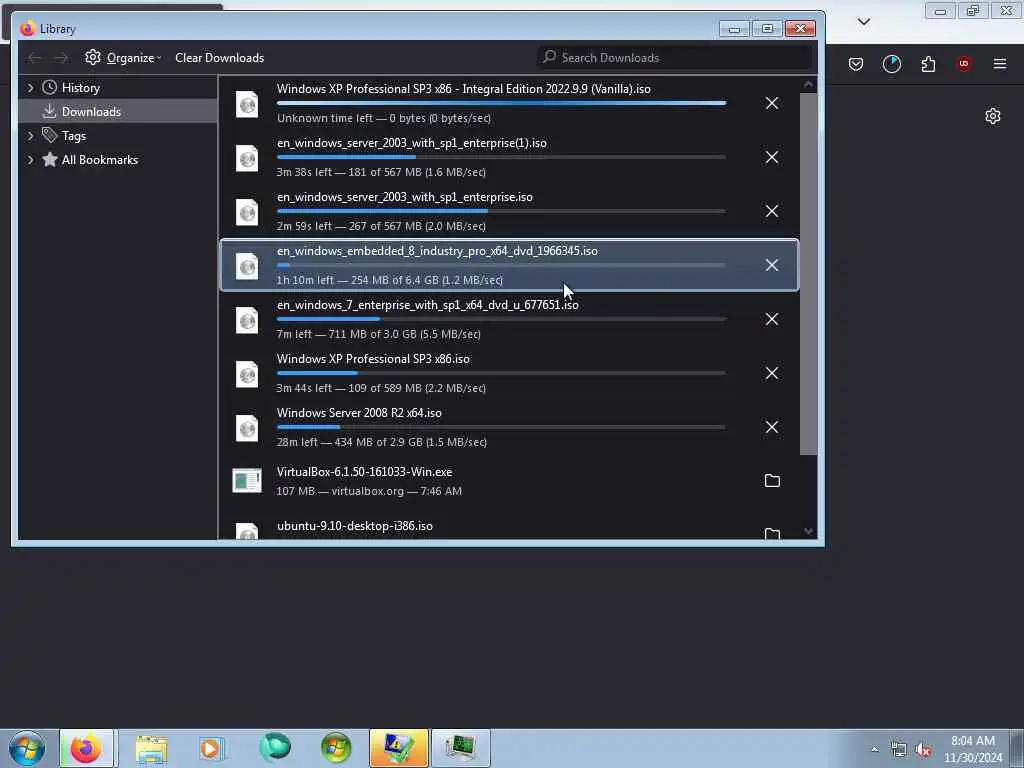Screen dimensions: 1024x768
Task: Click the Library forward arrow
Action: 61,58
